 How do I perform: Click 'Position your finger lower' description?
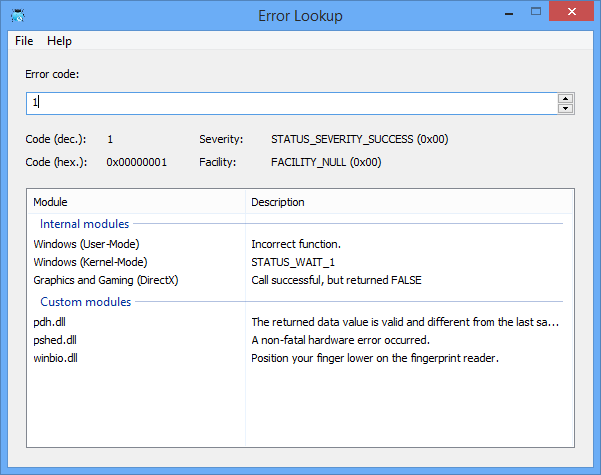tap(375, 358)
